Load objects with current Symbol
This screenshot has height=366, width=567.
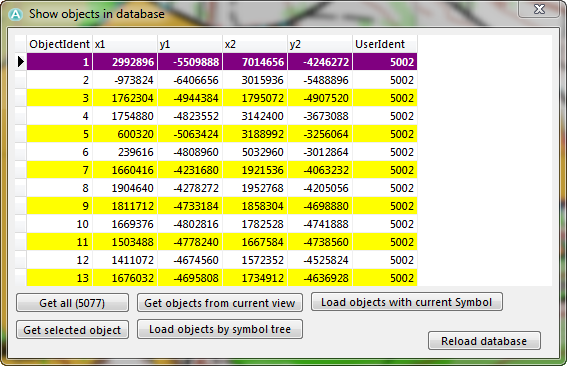407,302
